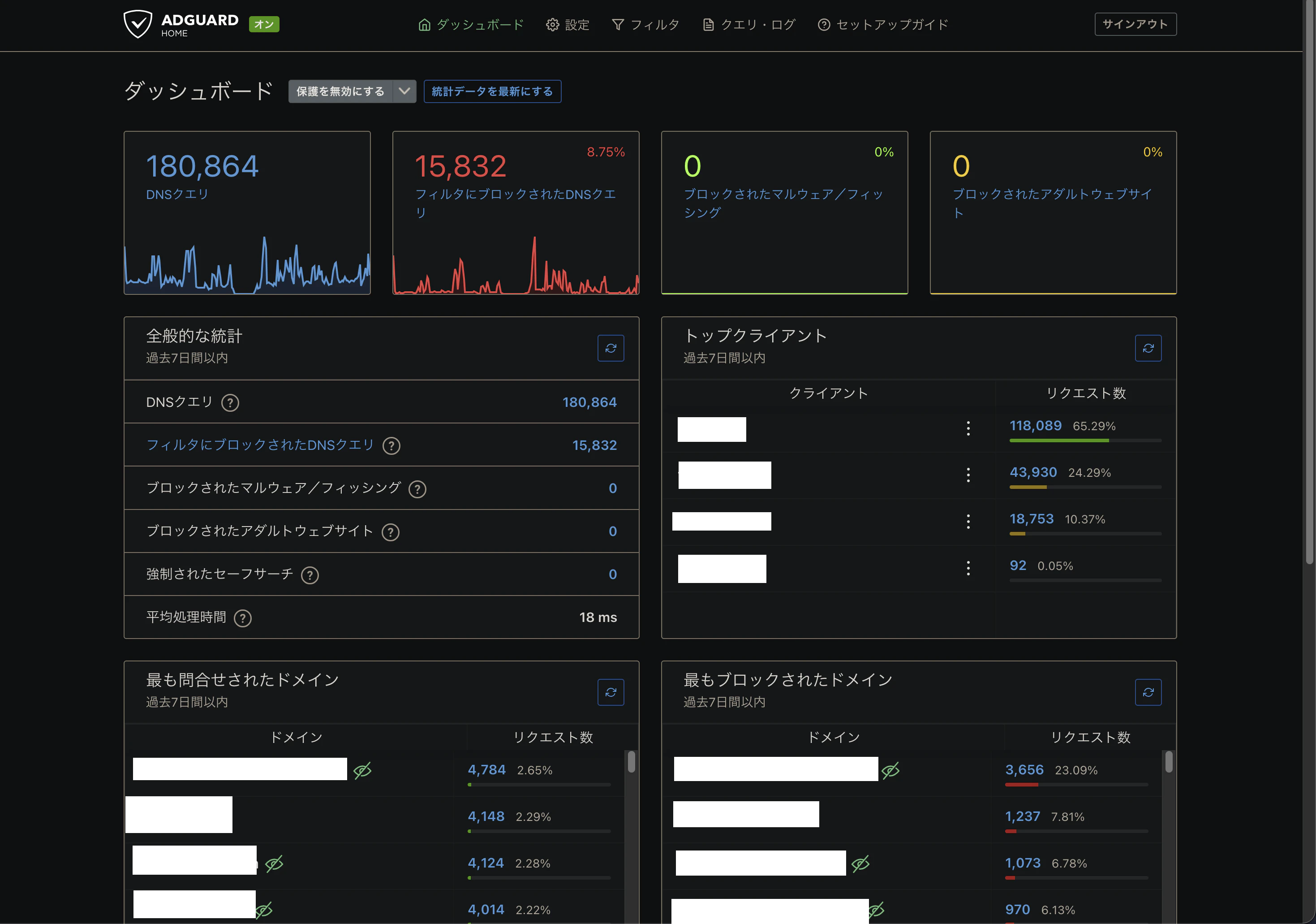Click the 18 ms average processing value
The image size is (1316, 924).
click(x=598, y=617)
